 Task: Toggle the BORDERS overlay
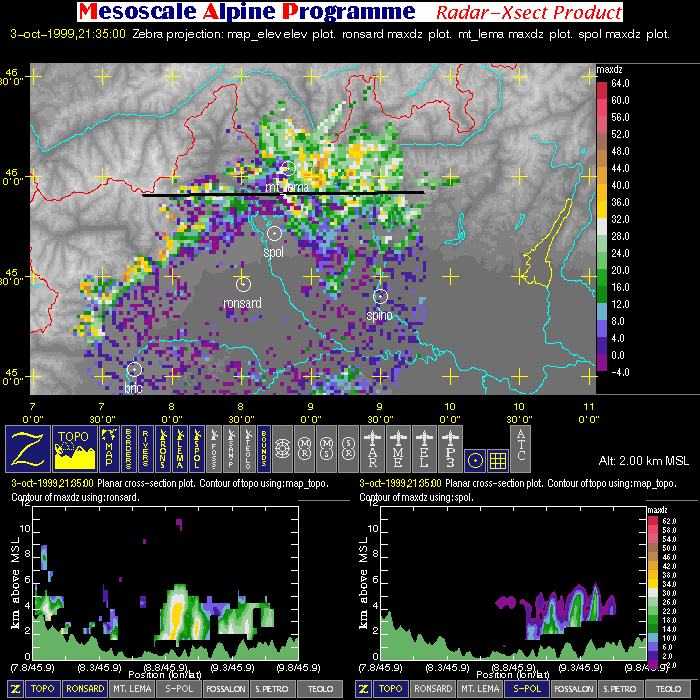tap(132, 447)
